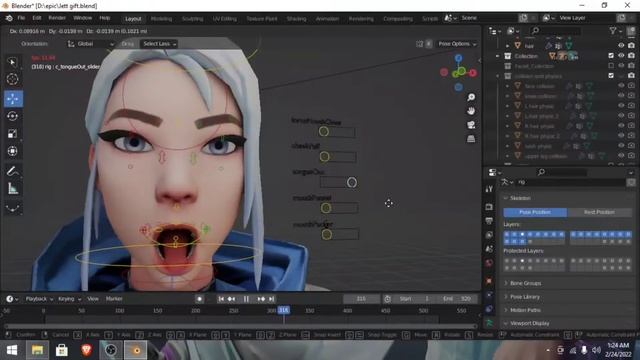Jump to previous keyframe
Screen dimensions: 640x360
231,299
